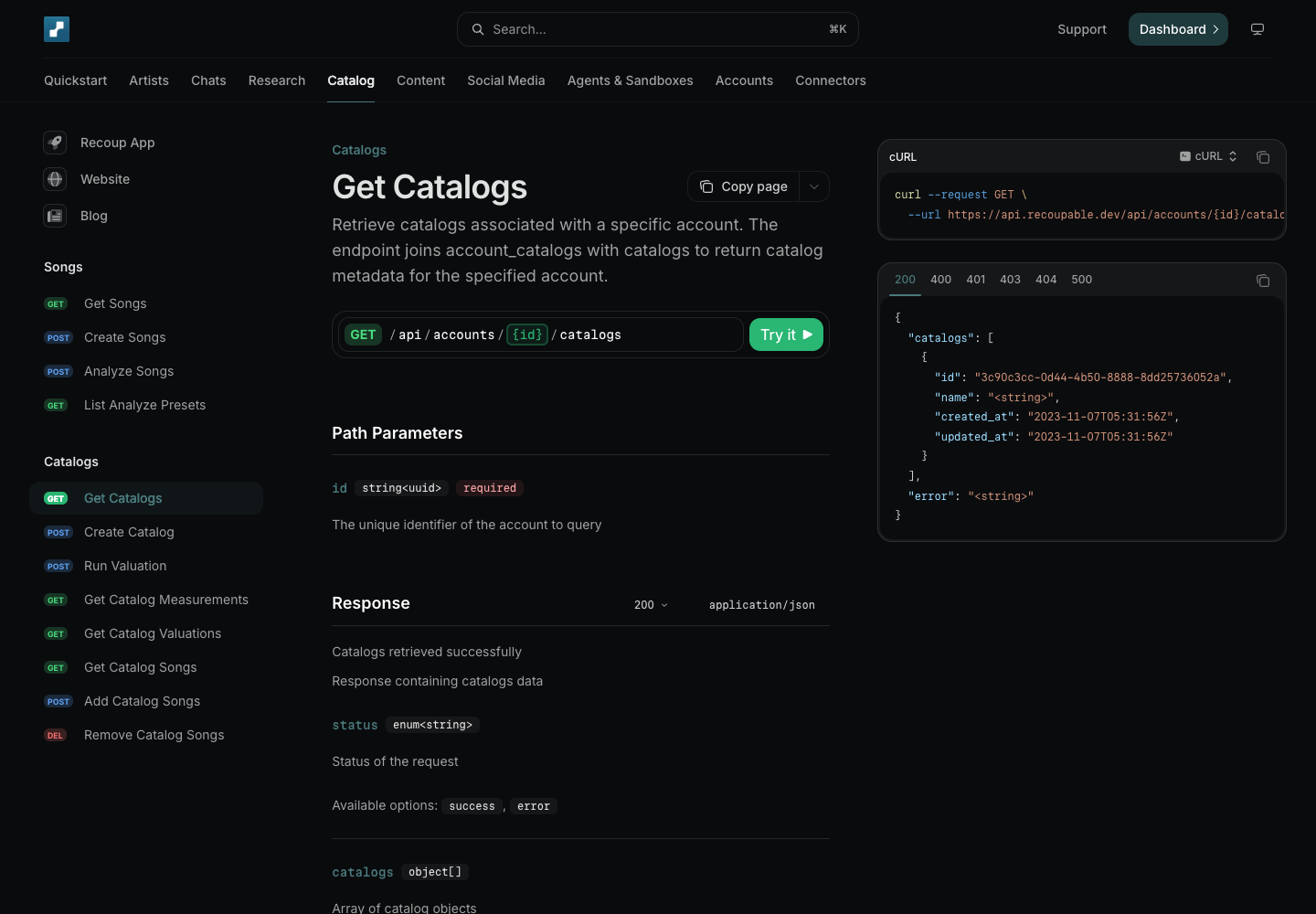Open the Connectors tab
The image size is (1316, 914).
(x=831, y=80)
